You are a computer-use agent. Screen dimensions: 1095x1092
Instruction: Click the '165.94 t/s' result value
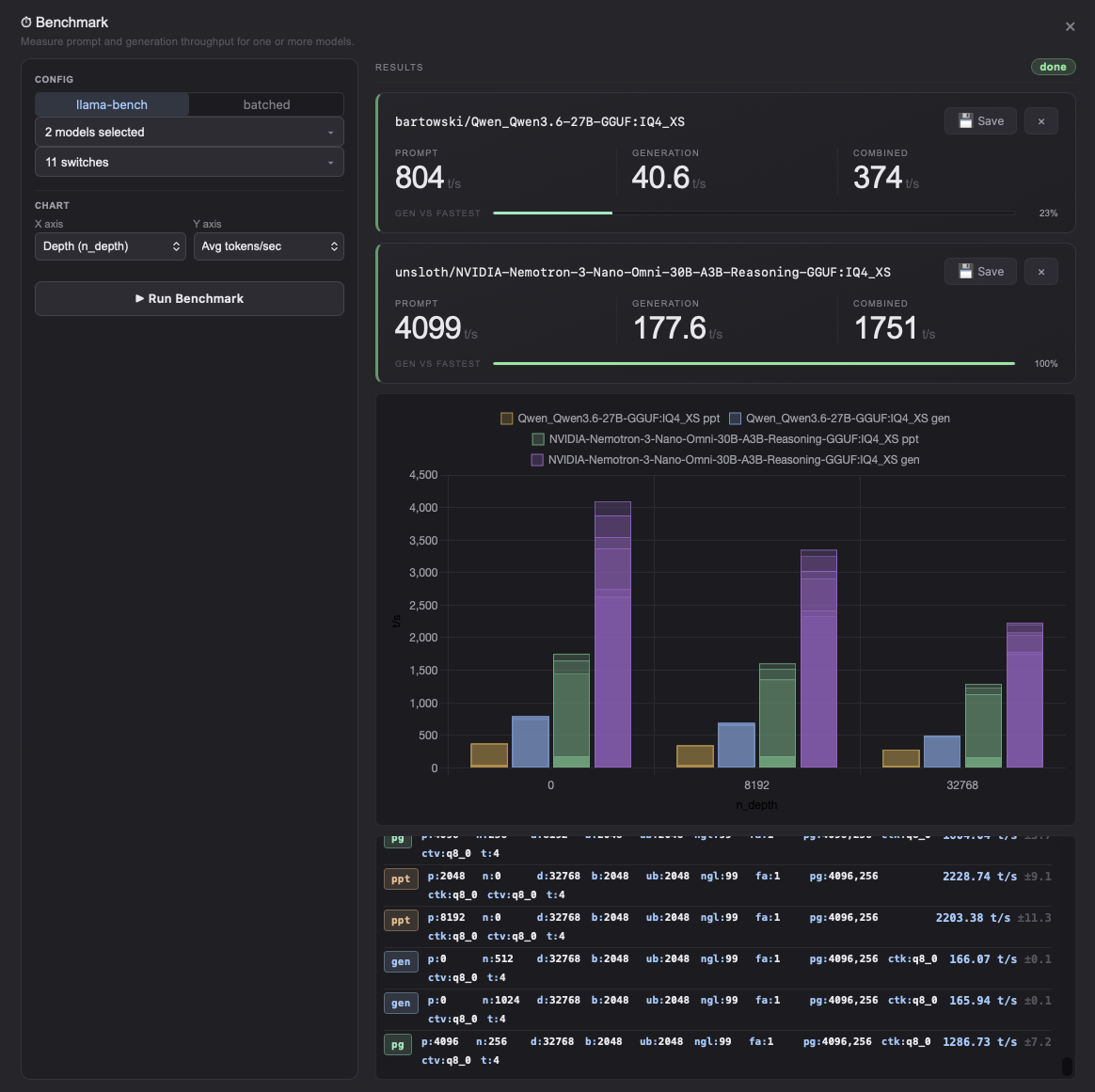point(982,1001)
